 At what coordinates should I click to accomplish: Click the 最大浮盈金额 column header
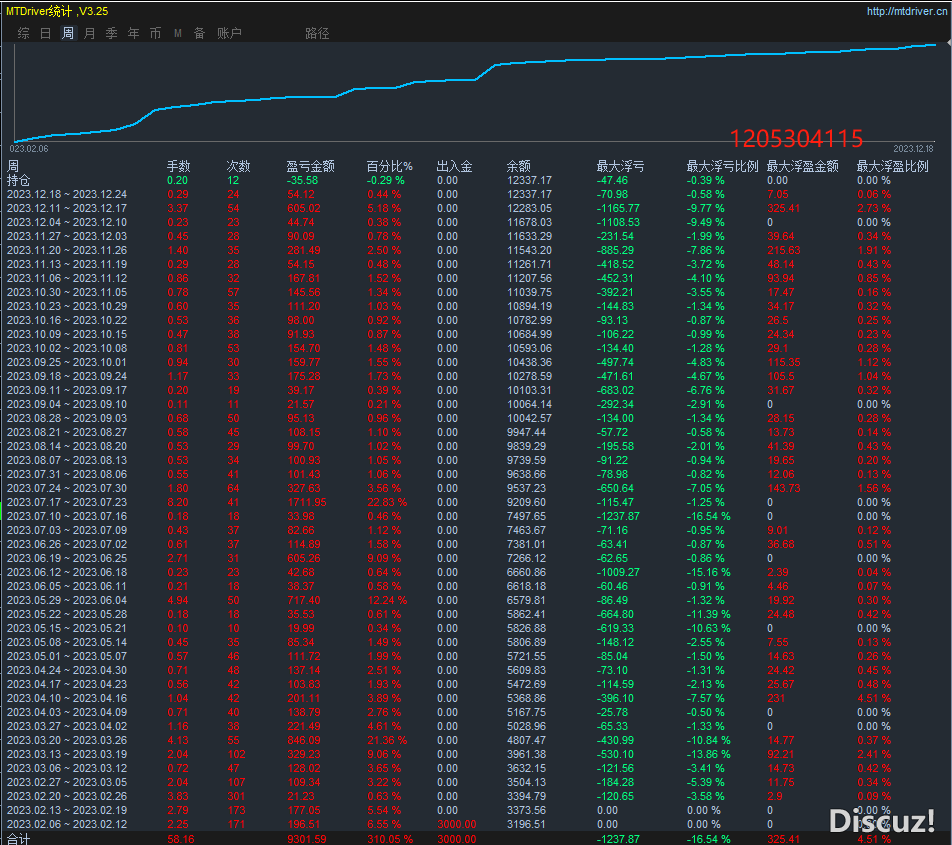[803, 166]
